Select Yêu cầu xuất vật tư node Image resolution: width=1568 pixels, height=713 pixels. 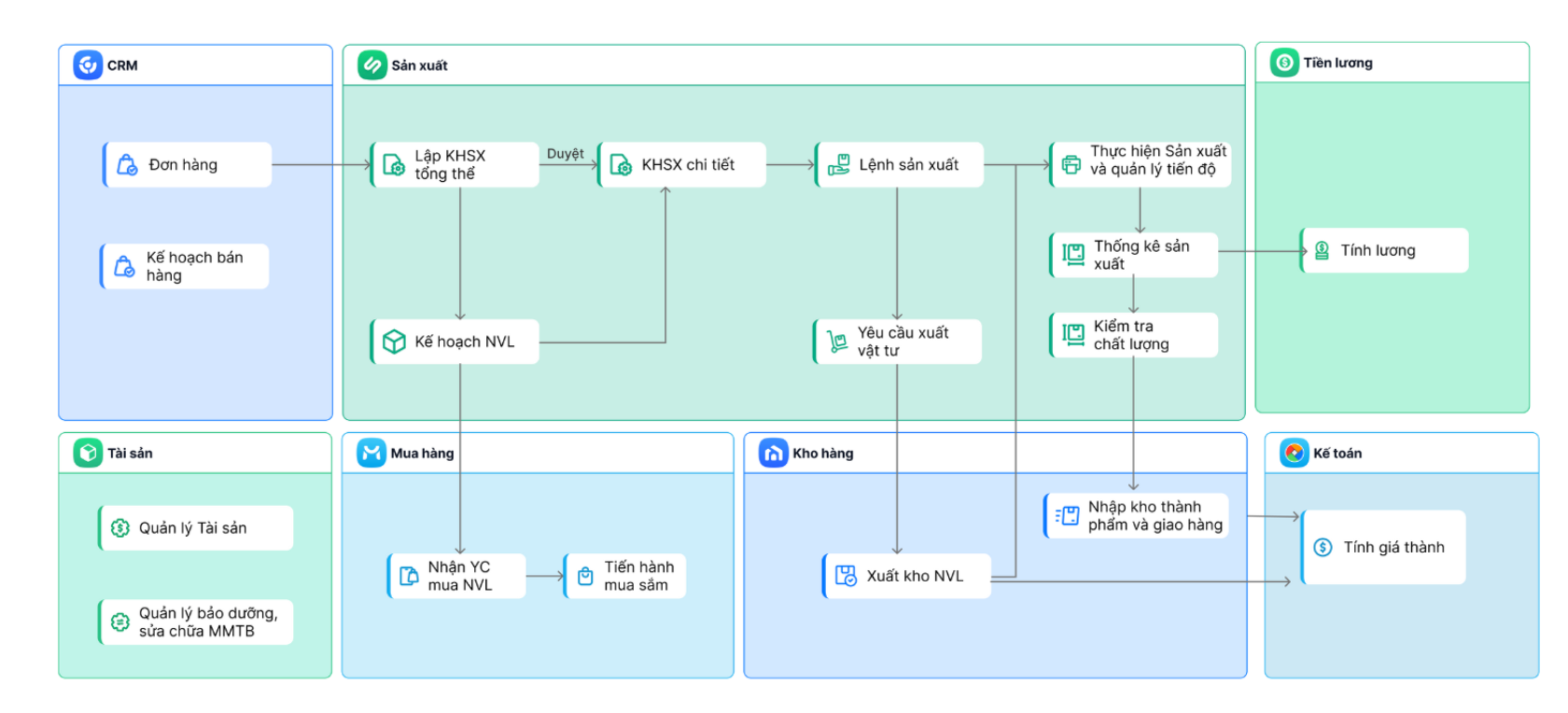coord(898,342)
